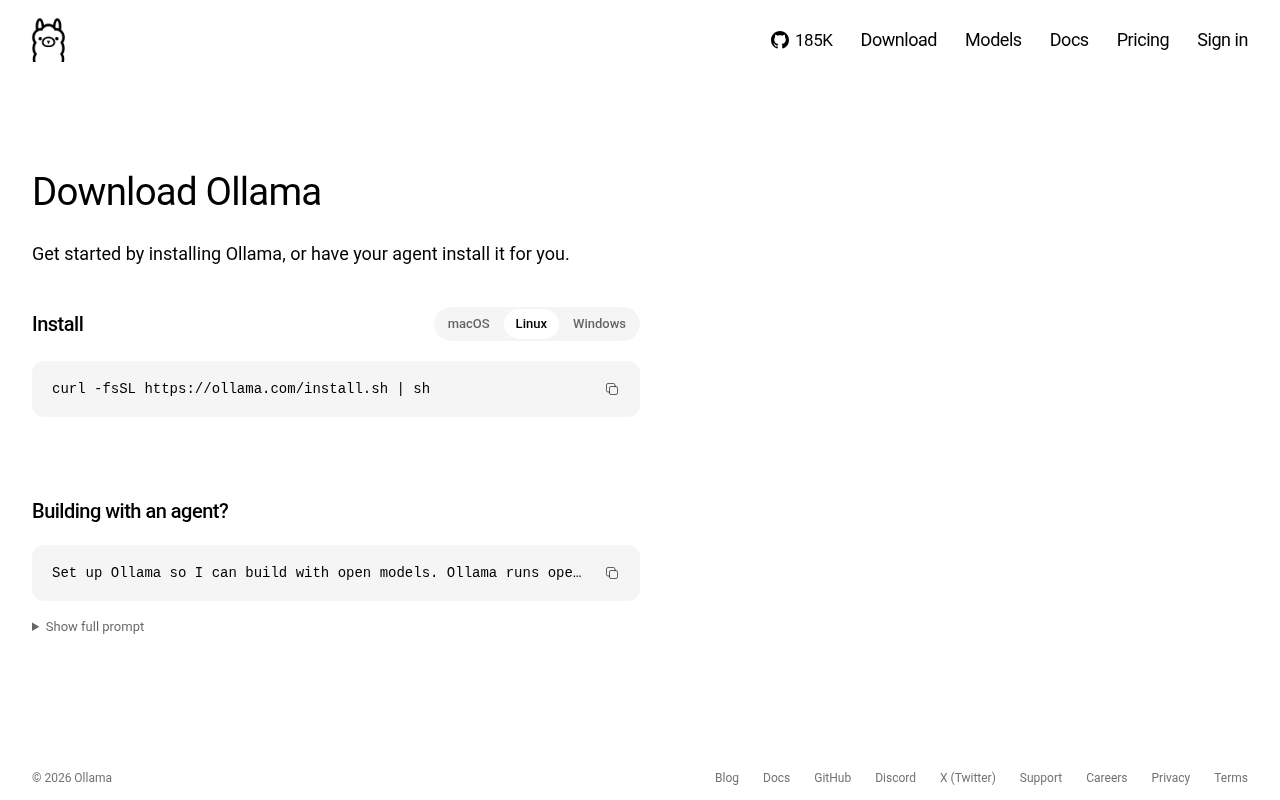Open the Discord footer link
The image size is (1280, 800).
coord(895,778)
